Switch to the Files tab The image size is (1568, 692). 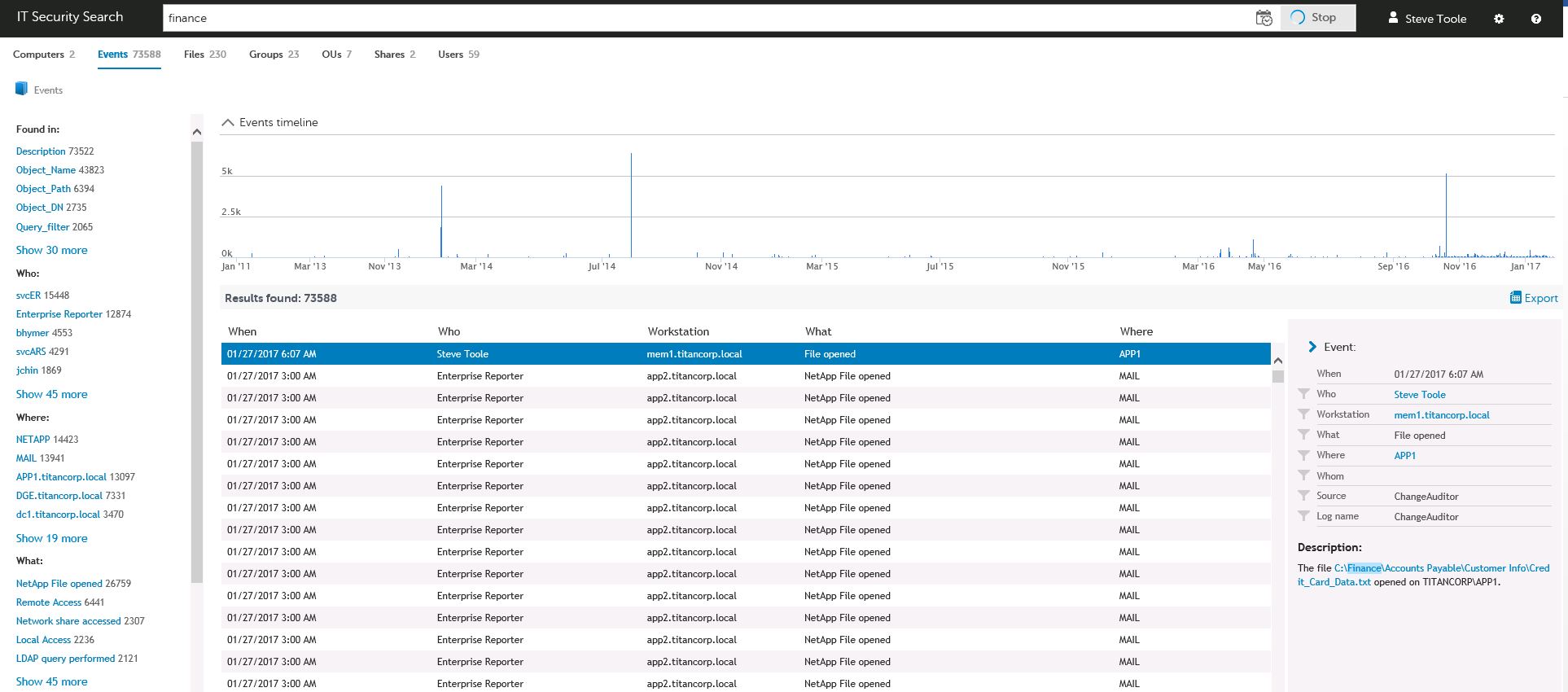(204, 55)
